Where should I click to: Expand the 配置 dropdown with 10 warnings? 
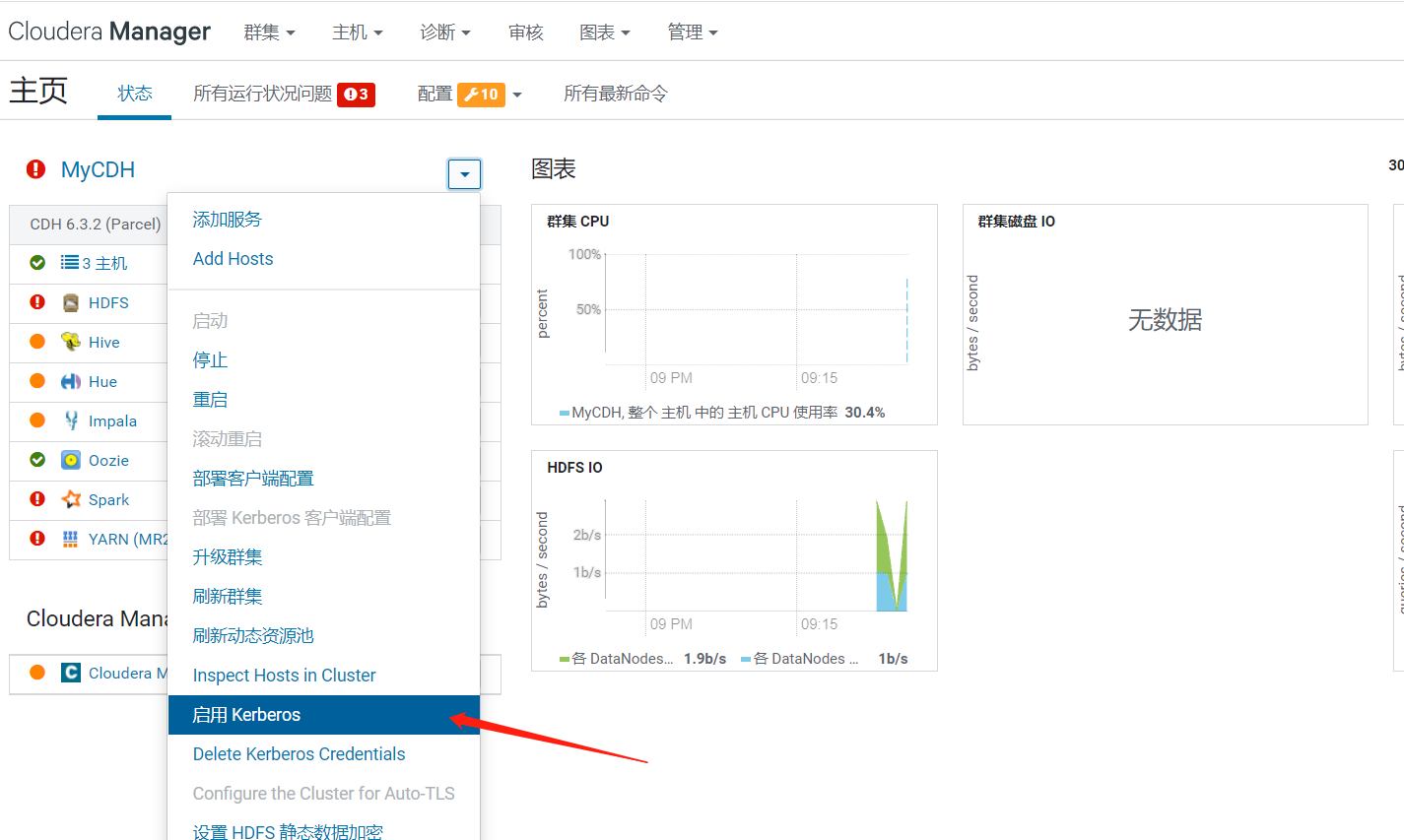tap(469, 94)
